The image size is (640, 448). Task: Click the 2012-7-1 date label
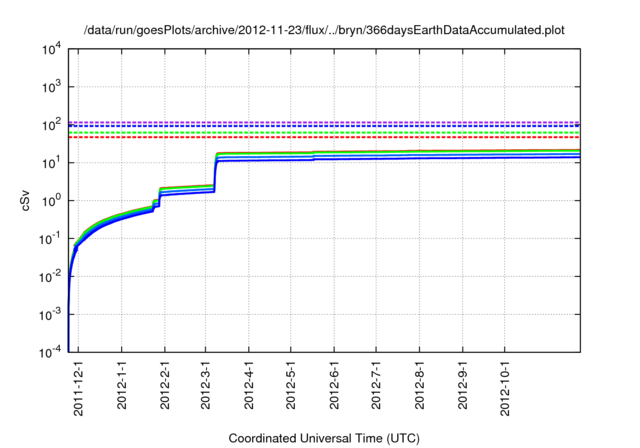[376, 384]
